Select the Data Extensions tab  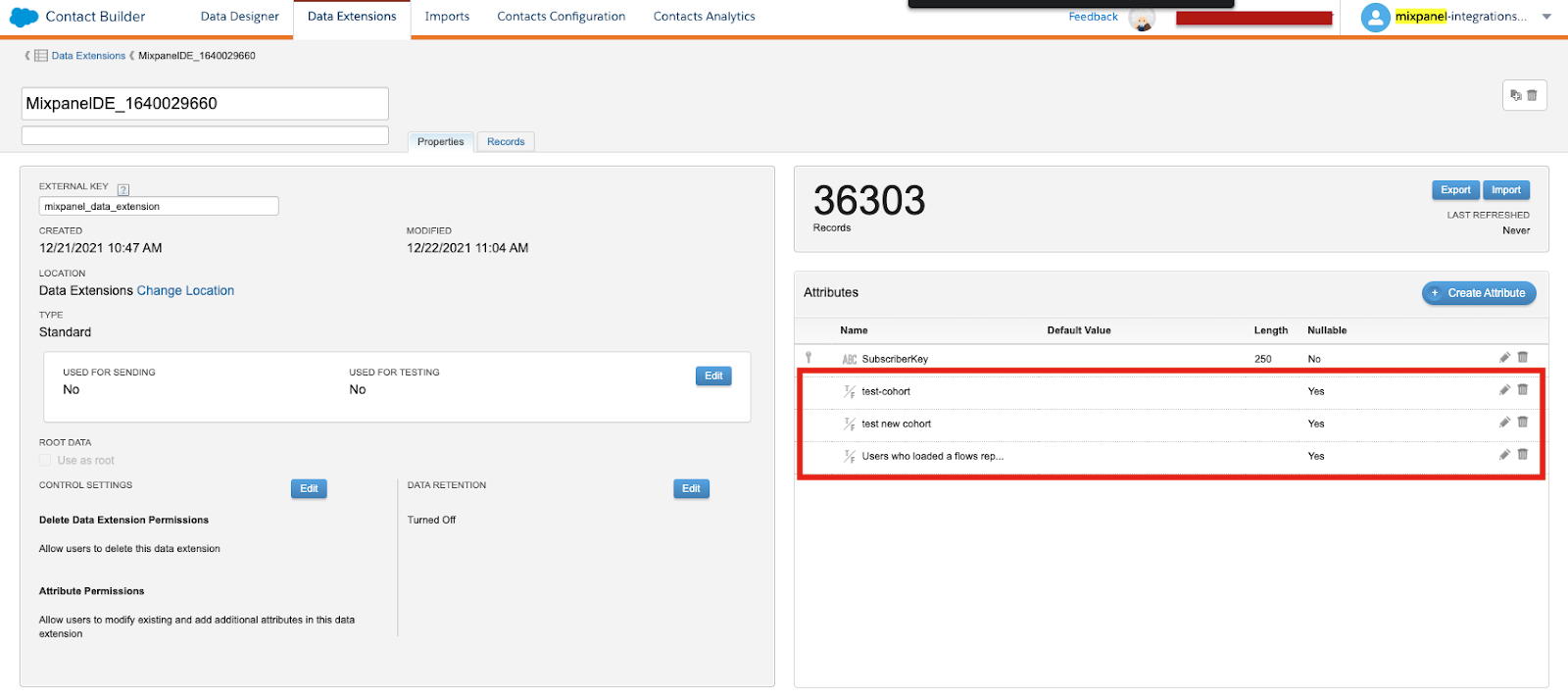352,17
